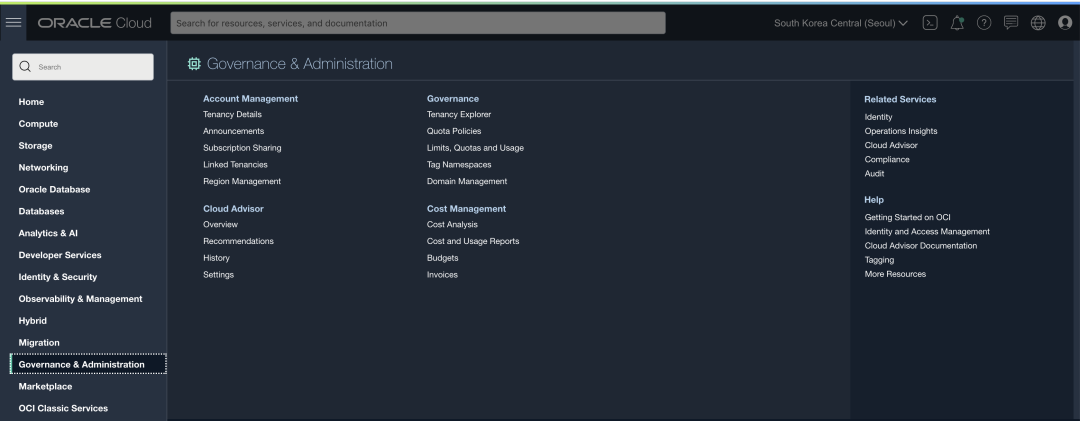Open Region Management link

click(242, 181)
